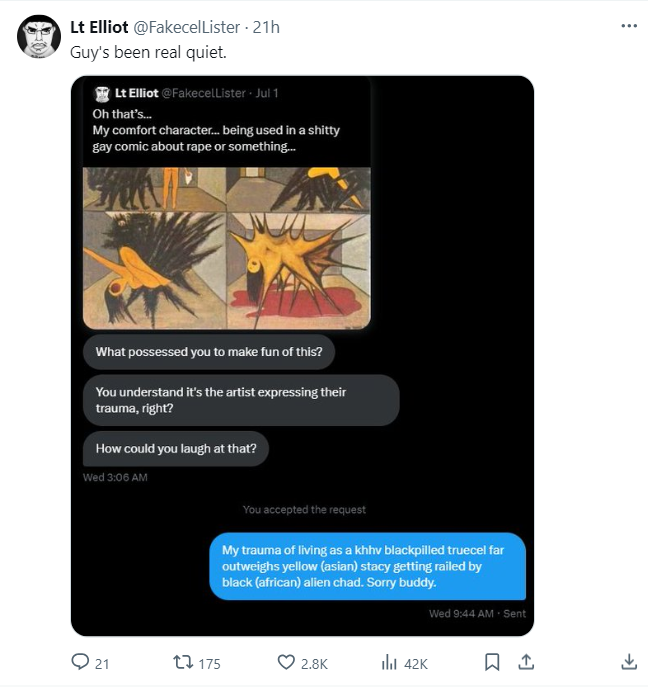
Task: Open the three-dot more options menu
Action: 629,26
